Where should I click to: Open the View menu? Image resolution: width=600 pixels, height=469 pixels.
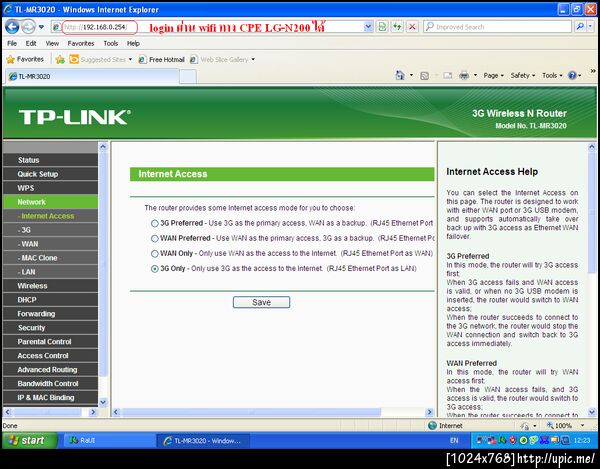click(x=52, y=43)
